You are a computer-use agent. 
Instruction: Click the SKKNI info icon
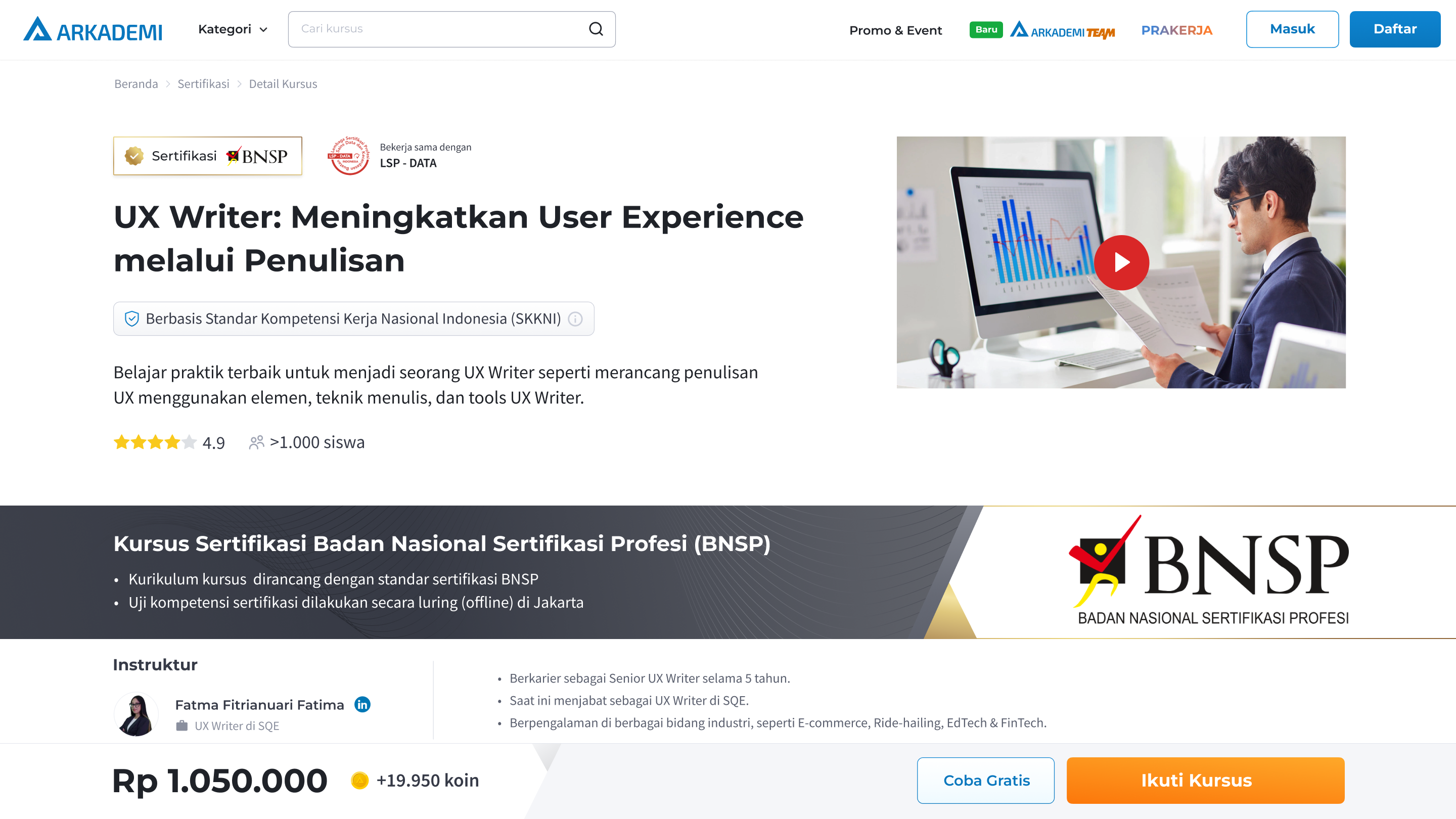pyautogui.click(x=575, y=319)
